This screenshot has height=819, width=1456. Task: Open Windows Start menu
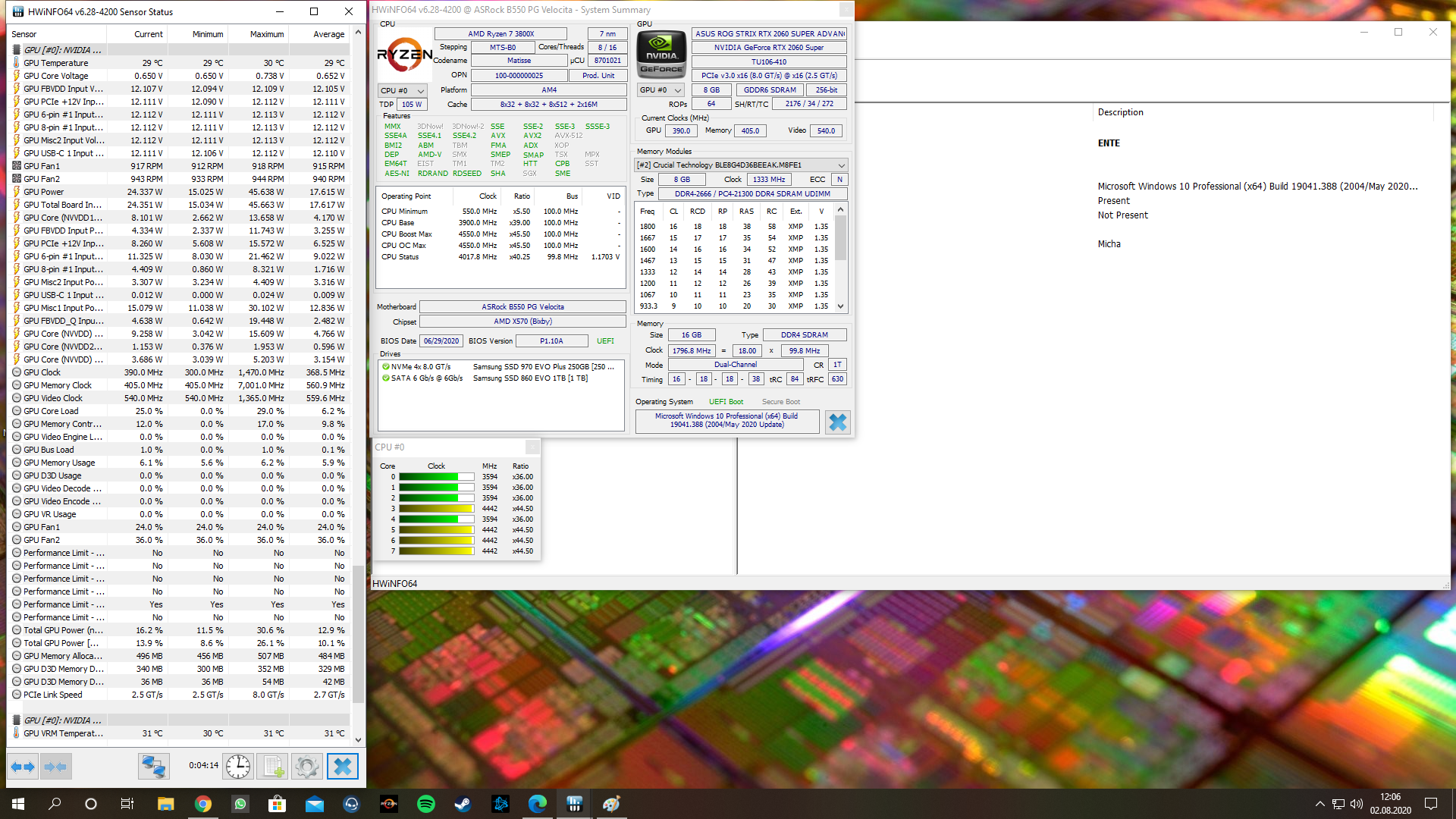tap(18, 804)
